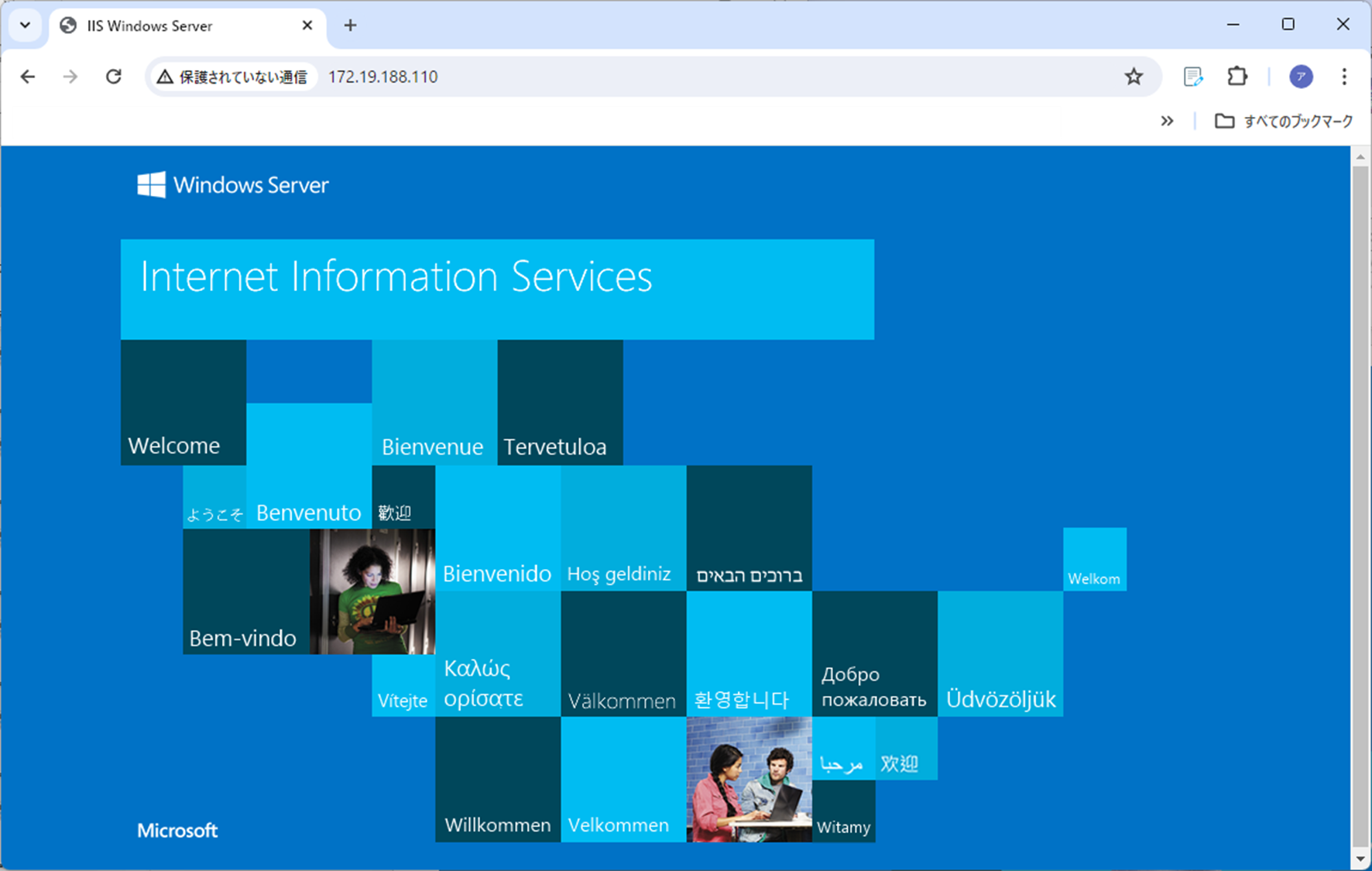Image resolution: width=1372 pixels, height=871 pixels.
Task: Click the Internet Information Services banner
Action: click(x=497, y=289)
